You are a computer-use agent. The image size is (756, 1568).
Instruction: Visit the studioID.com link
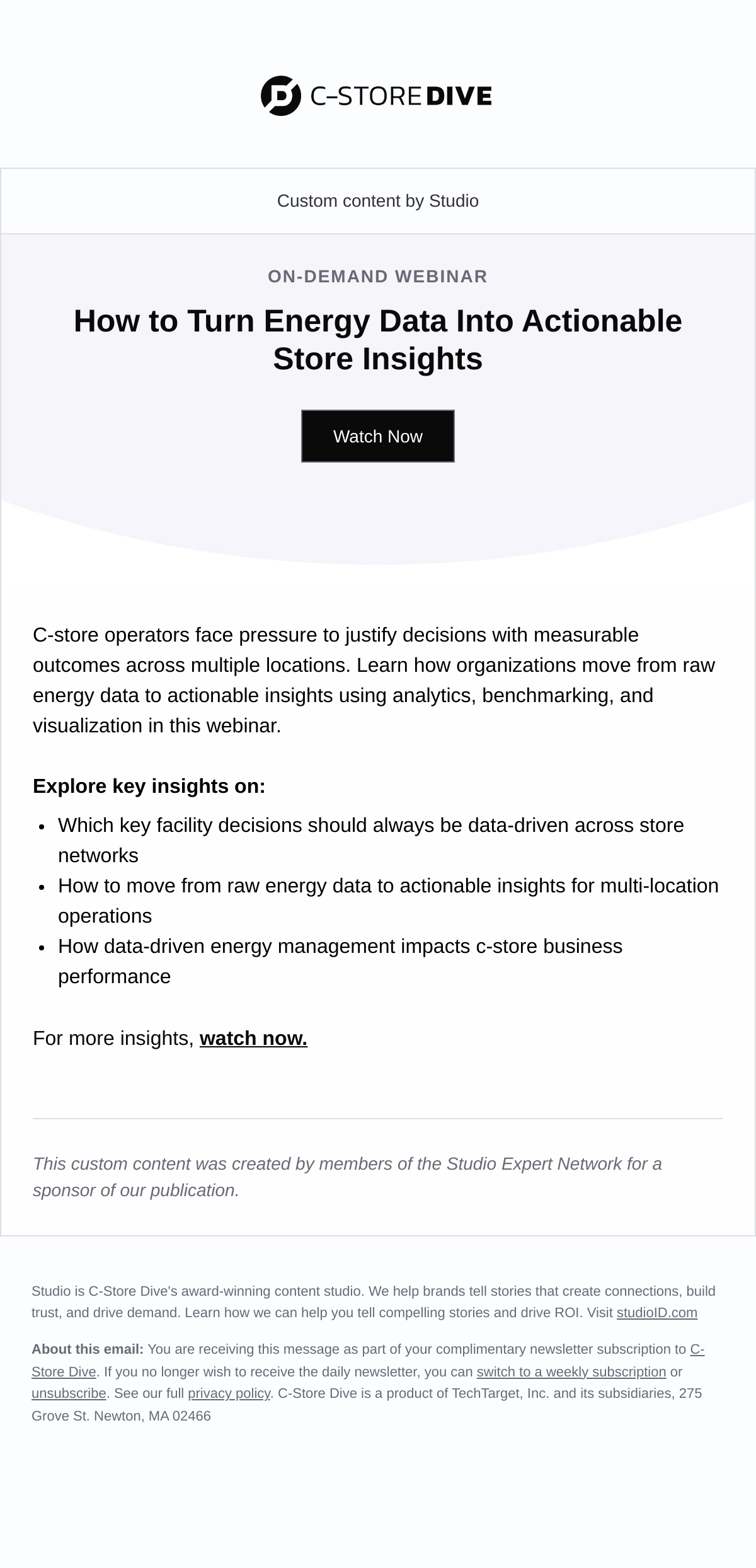[x=657, y=1313]
